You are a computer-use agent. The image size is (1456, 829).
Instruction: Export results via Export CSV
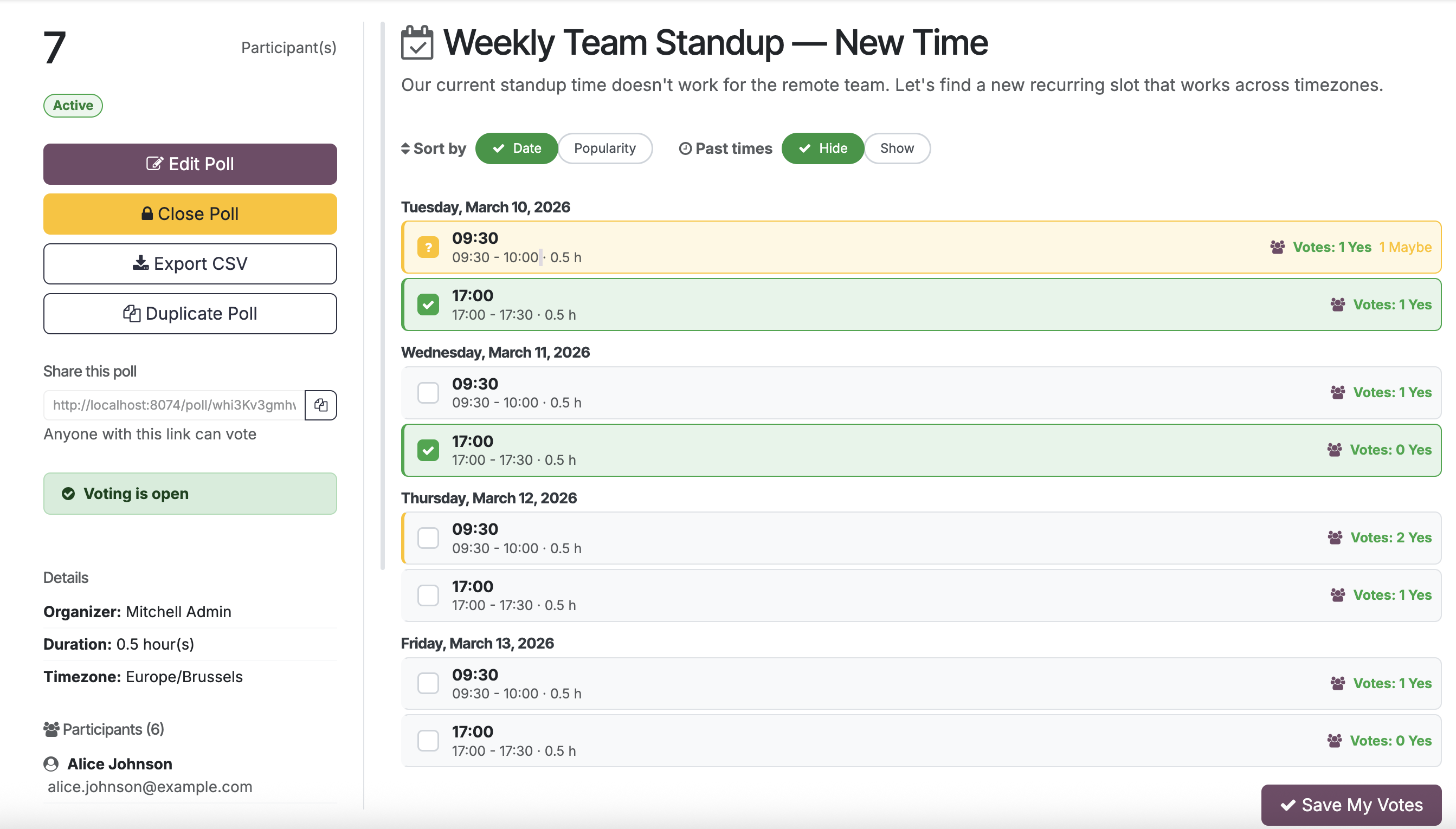click(x=190, y=264)
